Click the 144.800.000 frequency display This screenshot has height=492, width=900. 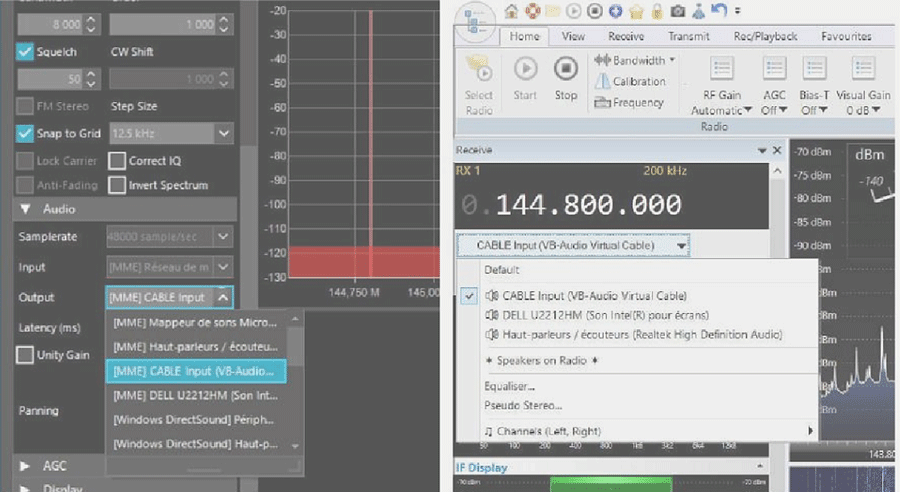(588, 204)
